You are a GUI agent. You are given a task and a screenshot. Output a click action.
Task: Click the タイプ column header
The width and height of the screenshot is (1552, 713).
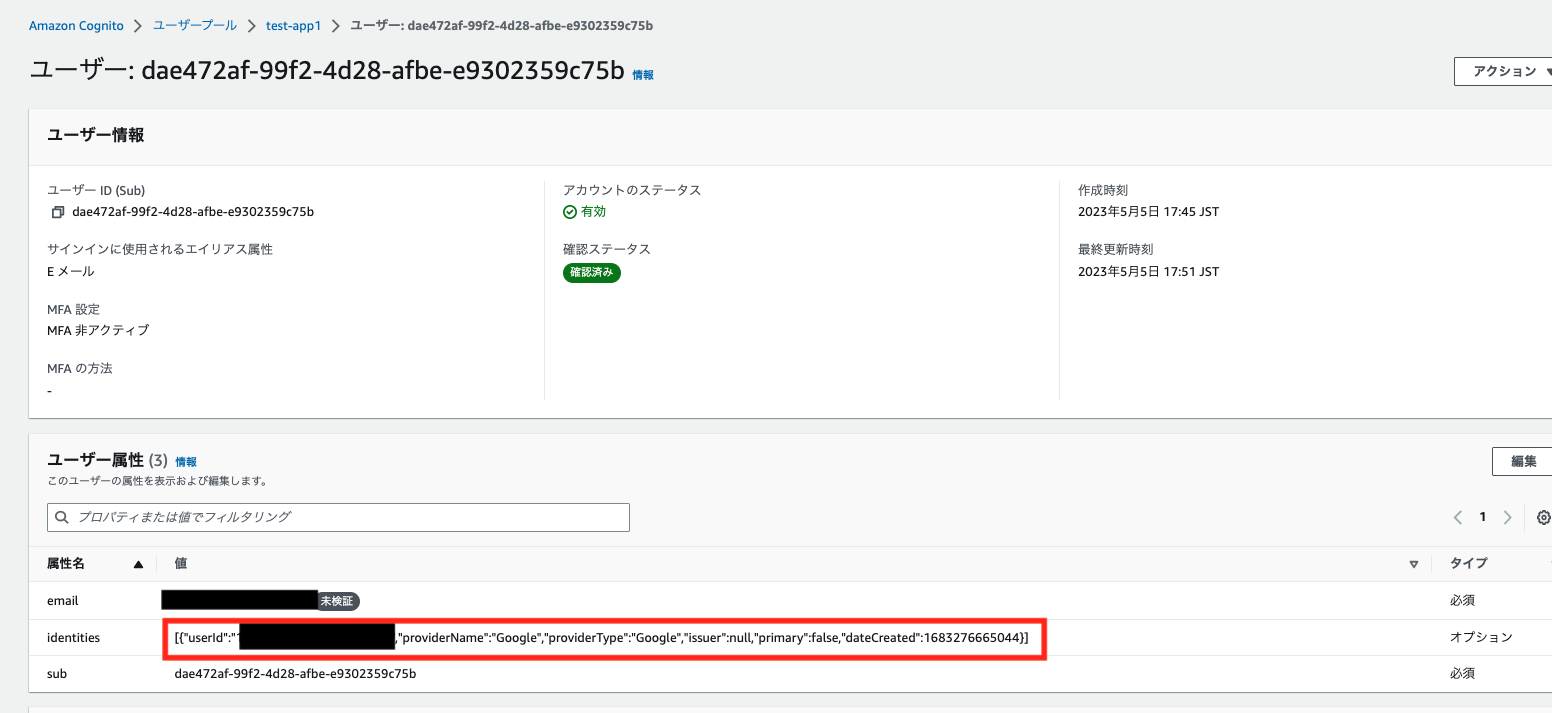[x=1468, y=564]
